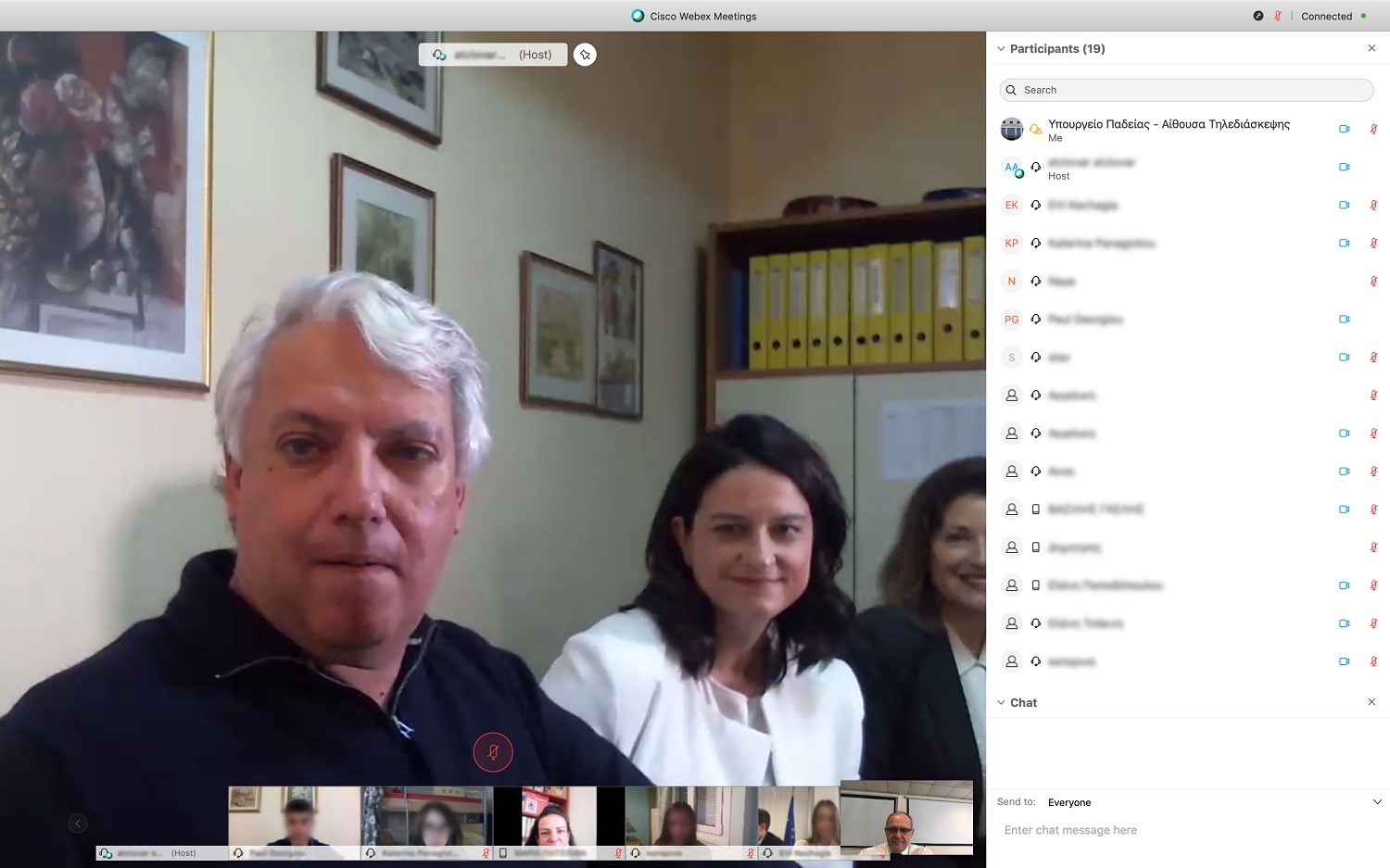Click the muted mic icon for participant N
Screen dimensions: 1390x868
coord(1373,281)
